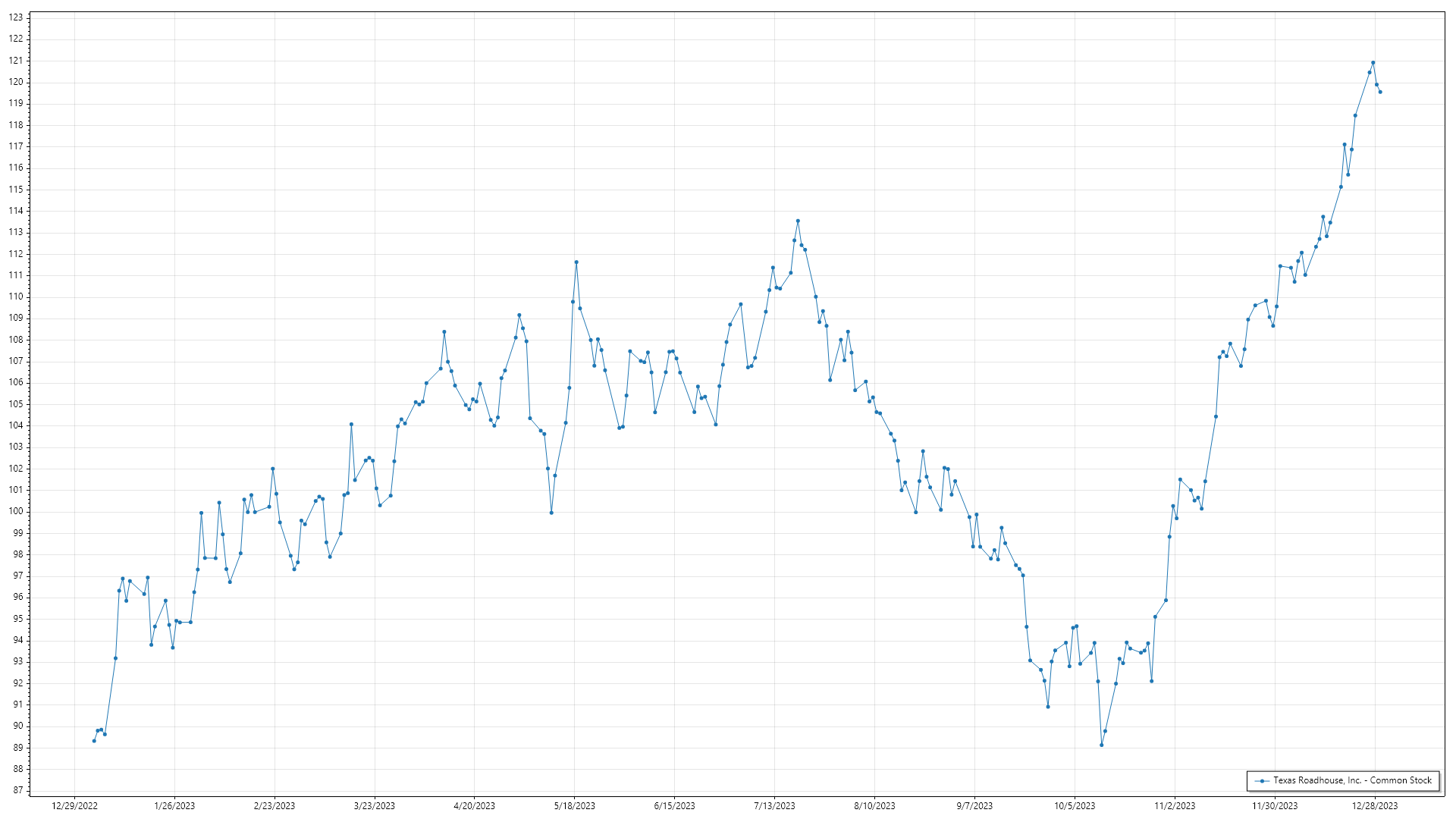The image size is (1456, 819).
Task: Select the last data point of the series
Action: click(1380, 92)
